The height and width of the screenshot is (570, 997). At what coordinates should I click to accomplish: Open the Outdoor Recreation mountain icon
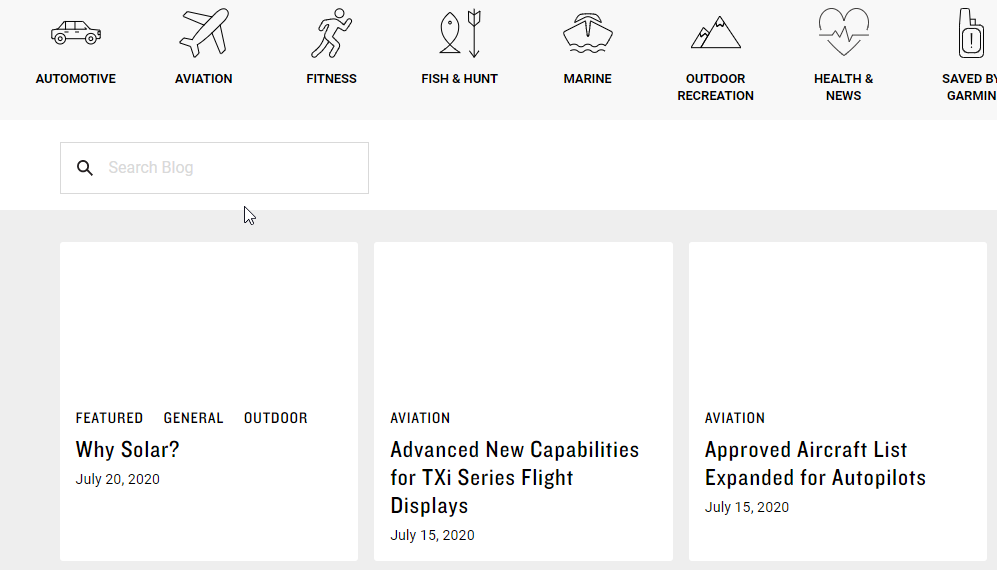[x=716, y=33]
